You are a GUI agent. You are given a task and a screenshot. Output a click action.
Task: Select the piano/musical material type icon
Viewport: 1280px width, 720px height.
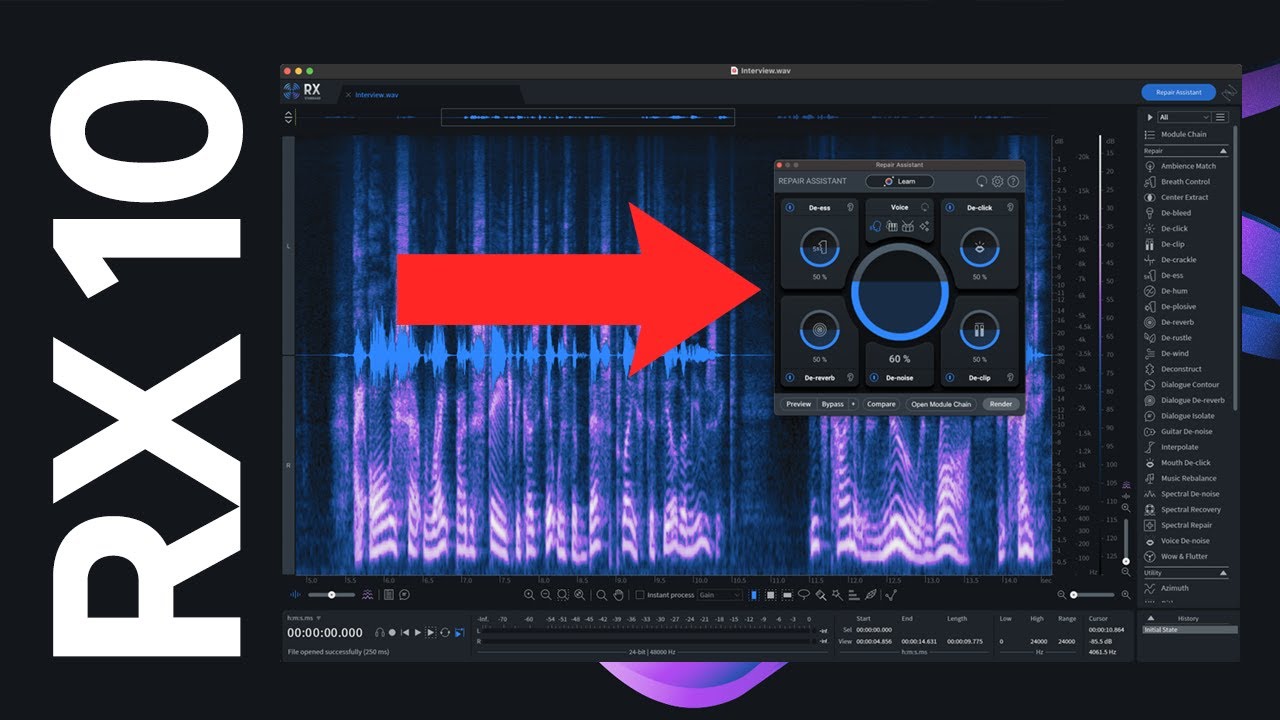[892, 227]
